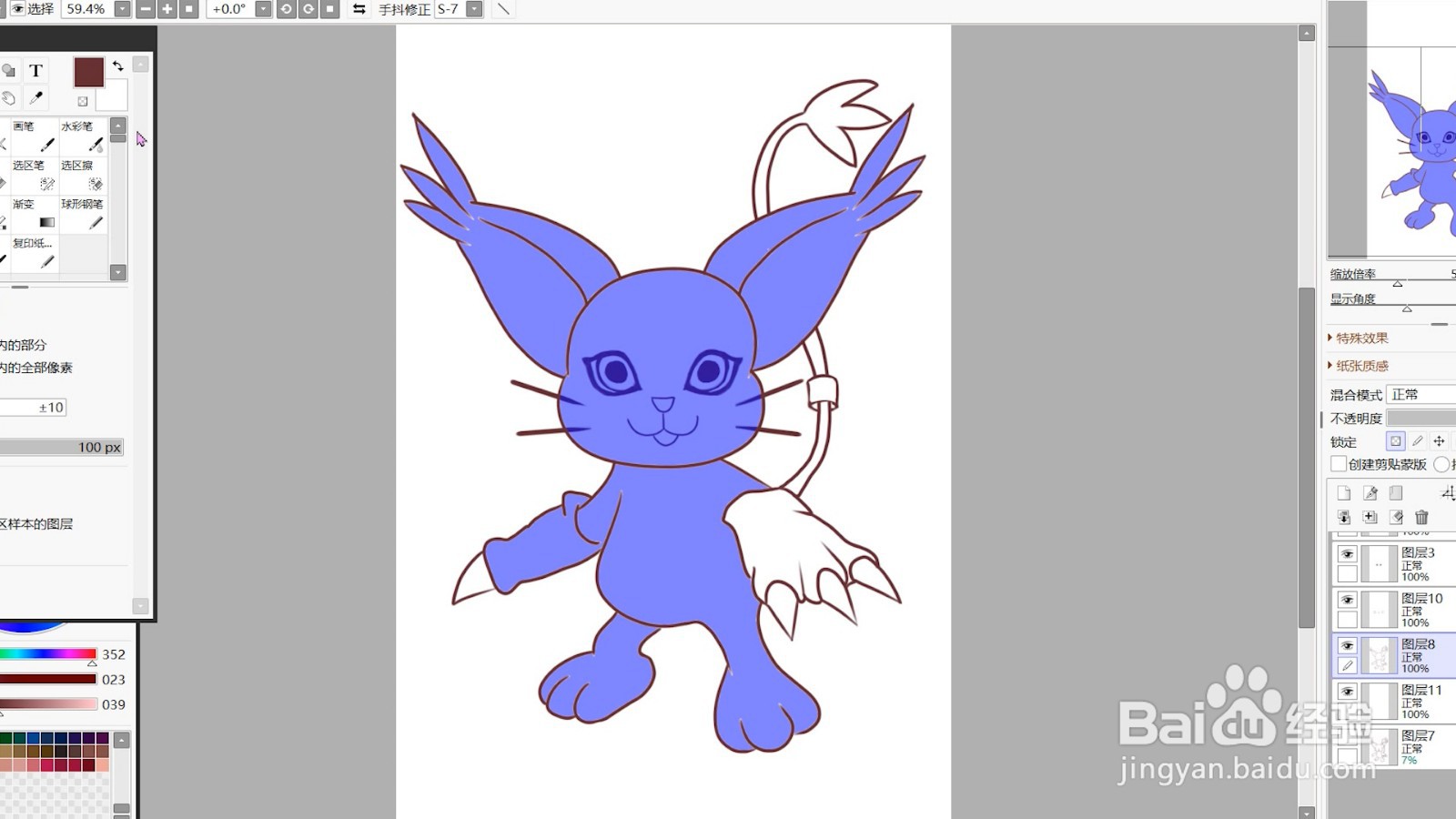Screen dimensions: 1456x819
Task: Adjust the hue slider showing 352
Action: click(48, 654)
